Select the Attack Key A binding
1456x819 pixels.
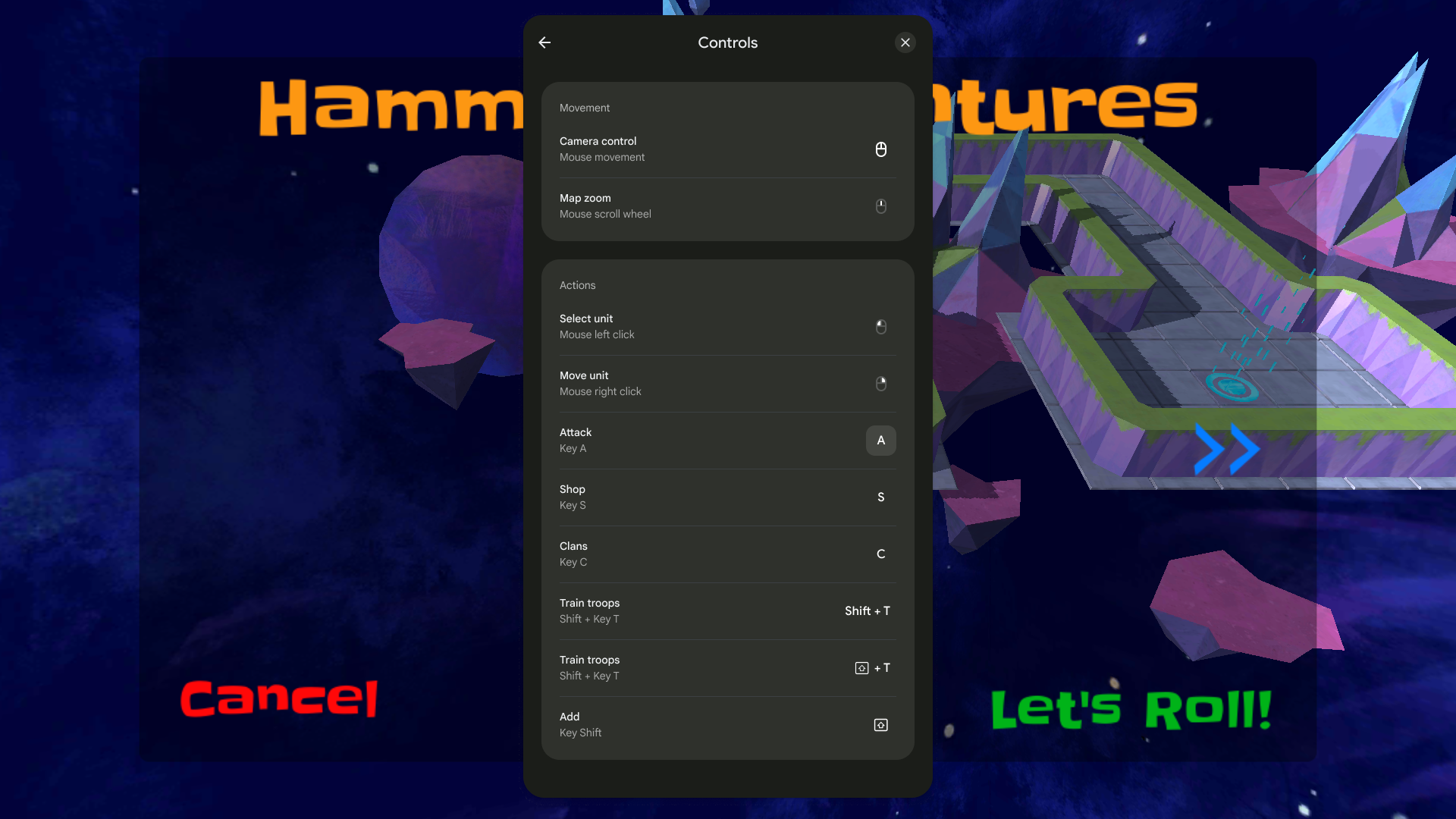[x=880, y=440]
